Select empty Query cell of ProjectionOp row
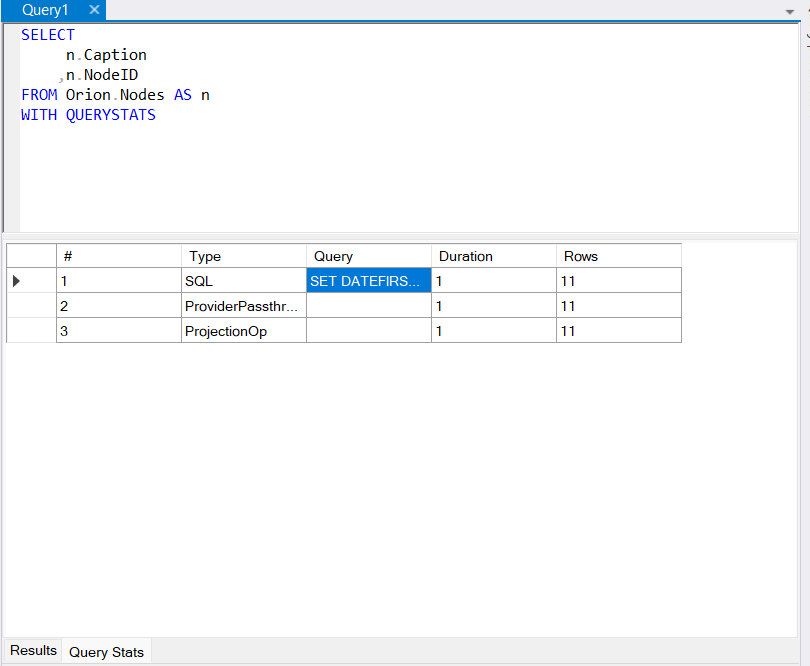This screenshot has width=810, height=666. 369,331
